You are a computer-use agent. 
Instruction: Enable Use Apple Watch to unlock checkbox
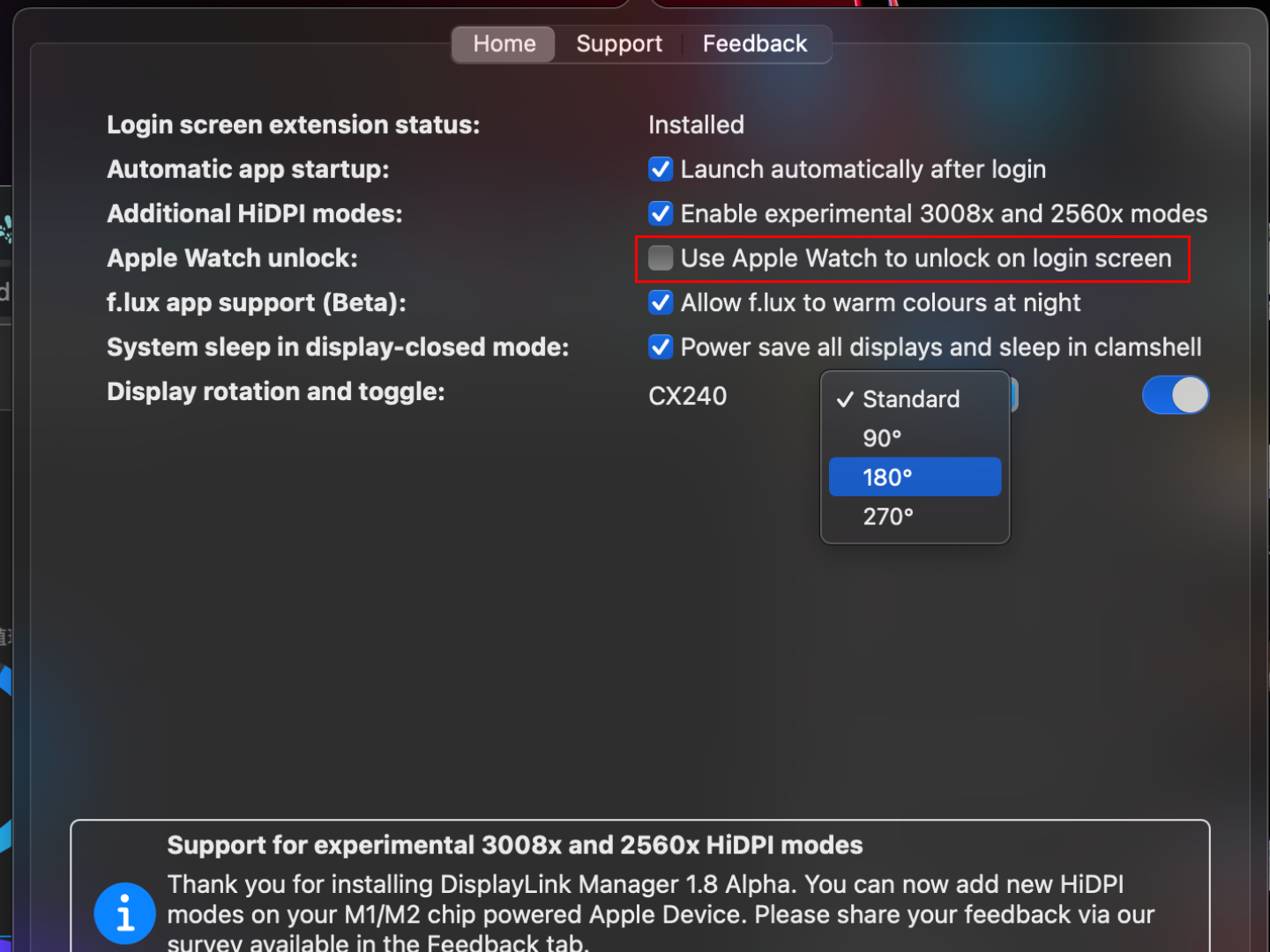coord(661,258)
